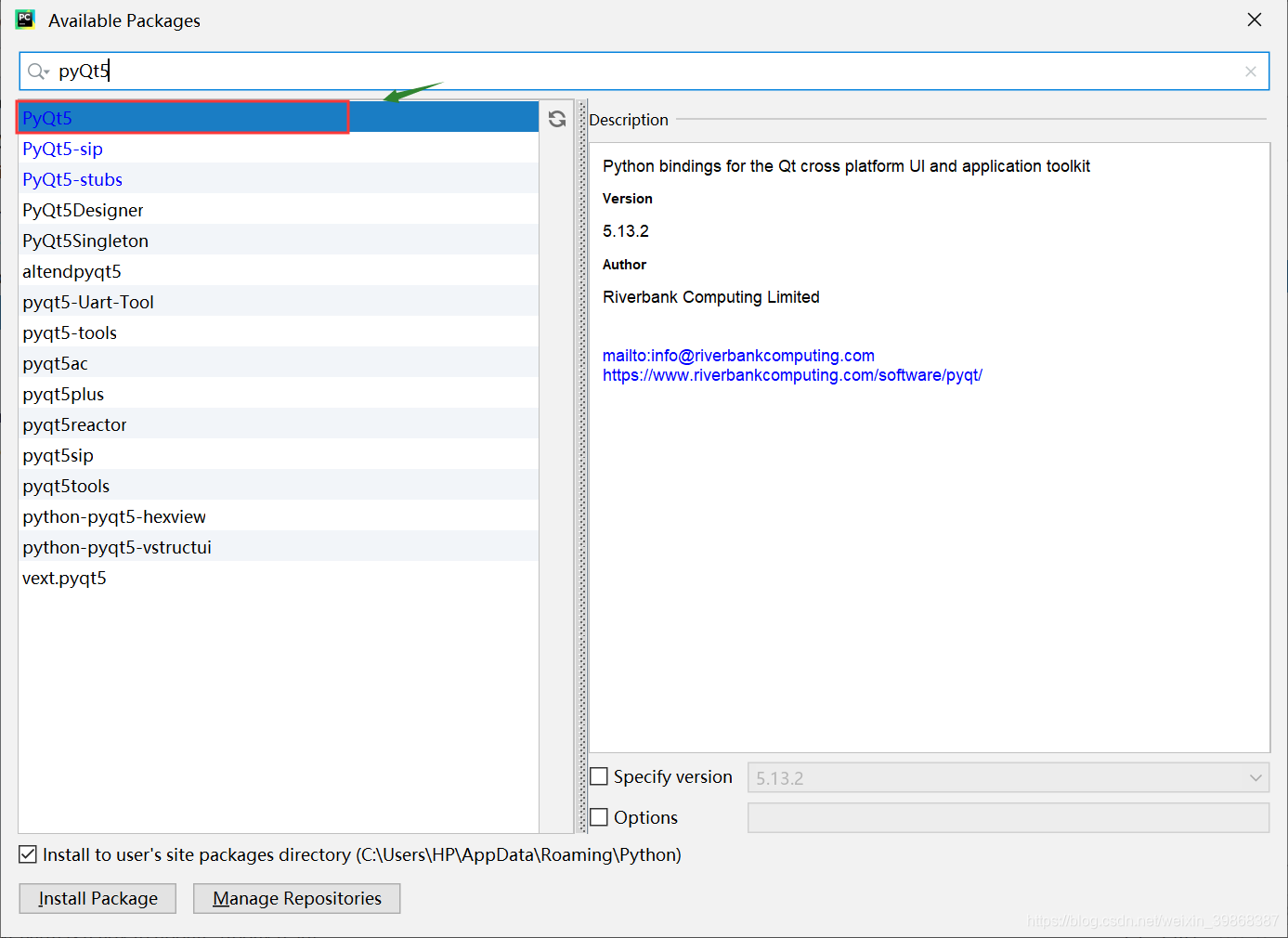
Task: Select the PyQt5Singleton package
Action: coord(279,241)
